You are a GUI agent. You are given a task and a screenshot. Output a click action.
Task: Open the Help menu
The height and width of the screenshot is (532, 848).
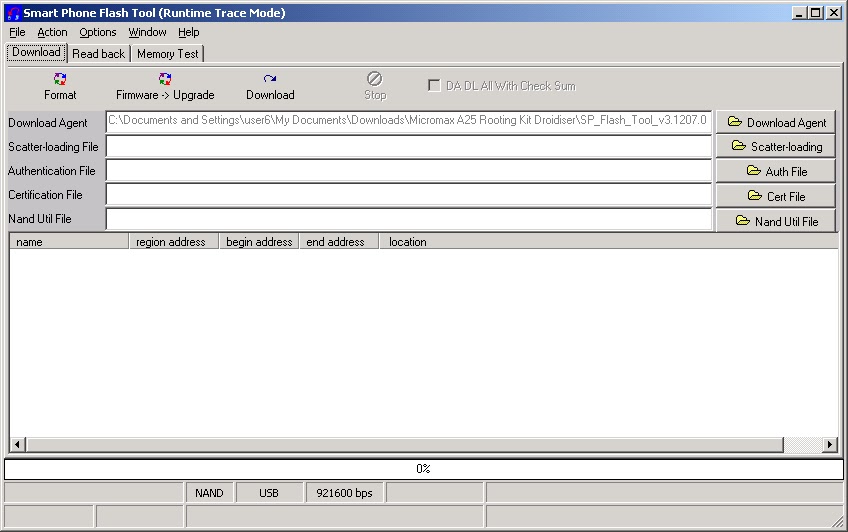pyautogui.click(x=189, y=32)
